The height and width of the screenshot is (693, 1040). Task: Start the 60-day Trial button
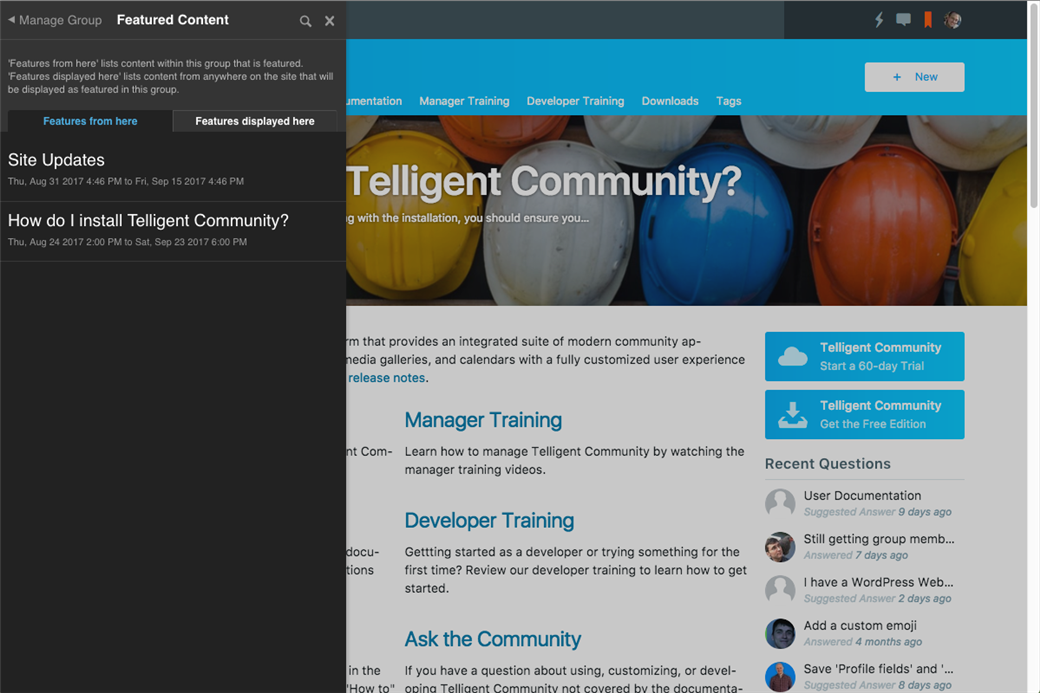[x=864, y=357]
